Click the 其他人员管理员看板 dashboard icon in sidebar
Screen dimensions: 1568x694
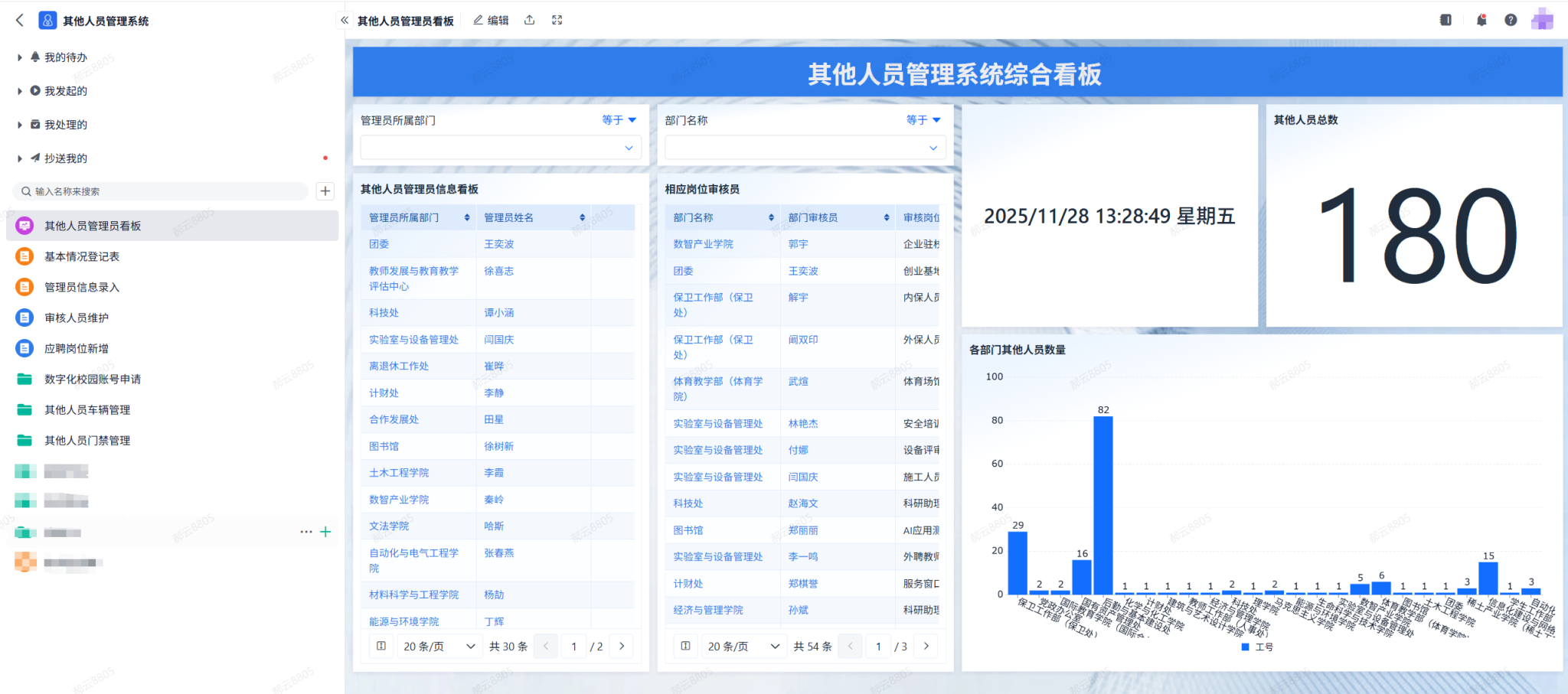click(x=24, y=225)
